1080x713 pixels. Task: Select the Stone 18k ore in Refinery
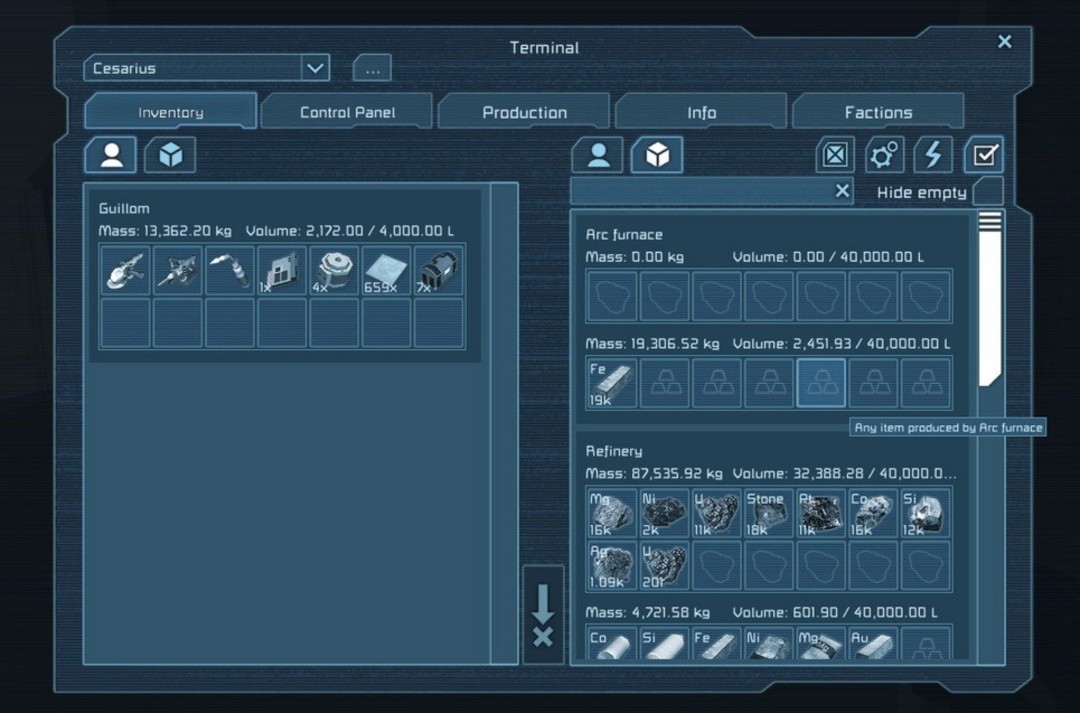pyautogui.click(x=768, y=513)
